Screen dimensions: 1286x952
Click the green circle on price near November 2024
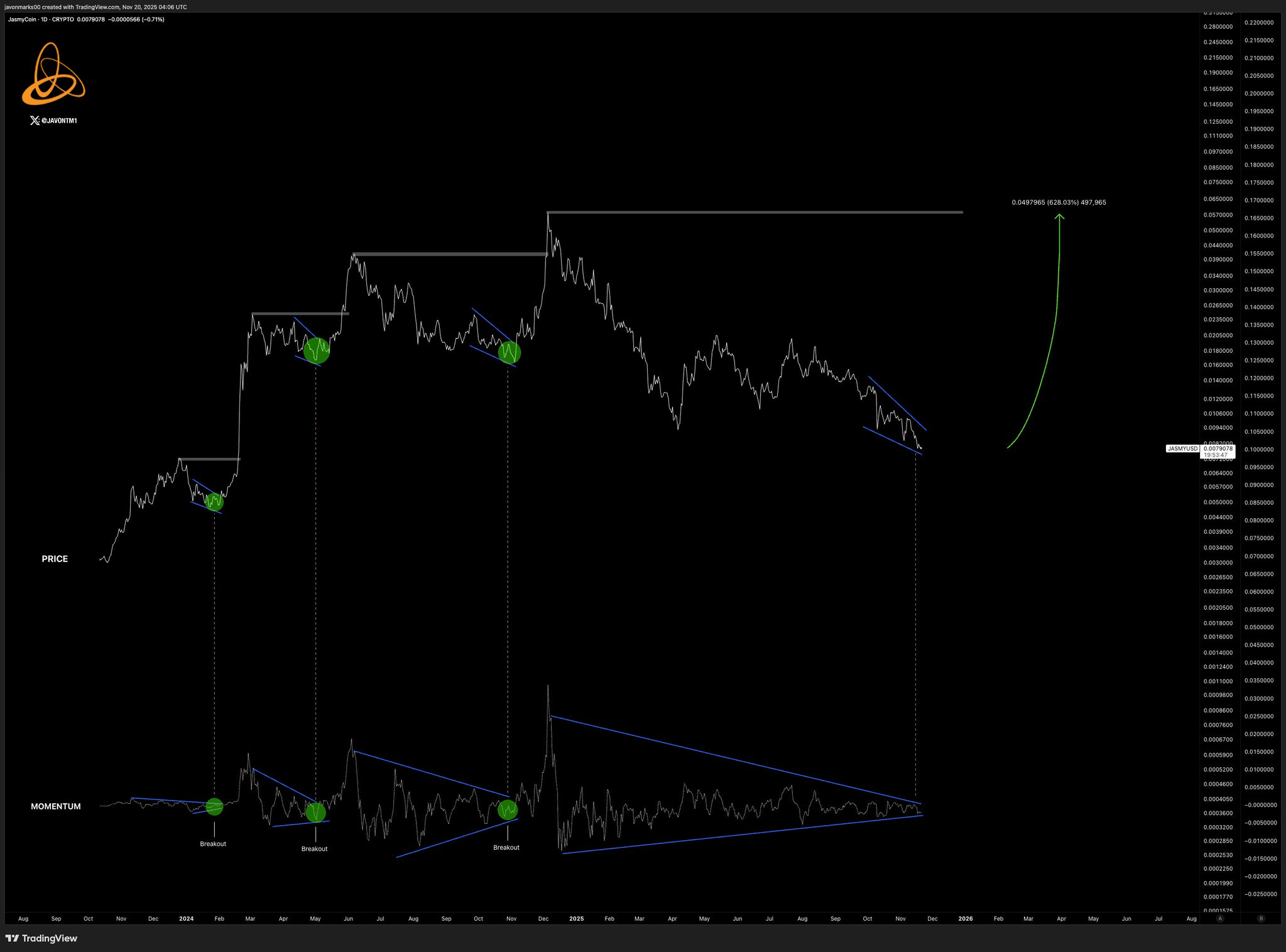[x=509, y=352]
